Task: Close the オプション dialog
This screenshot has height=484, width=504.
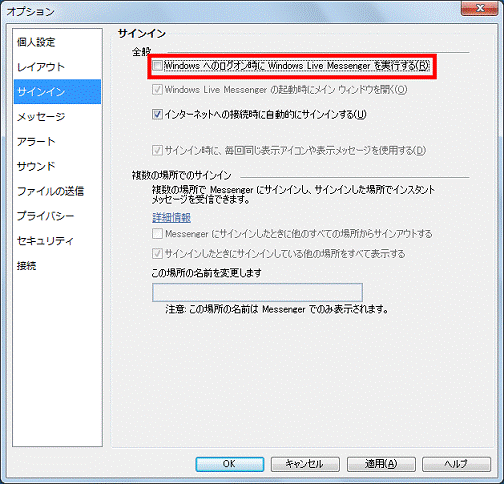Action: coord(480,9)
